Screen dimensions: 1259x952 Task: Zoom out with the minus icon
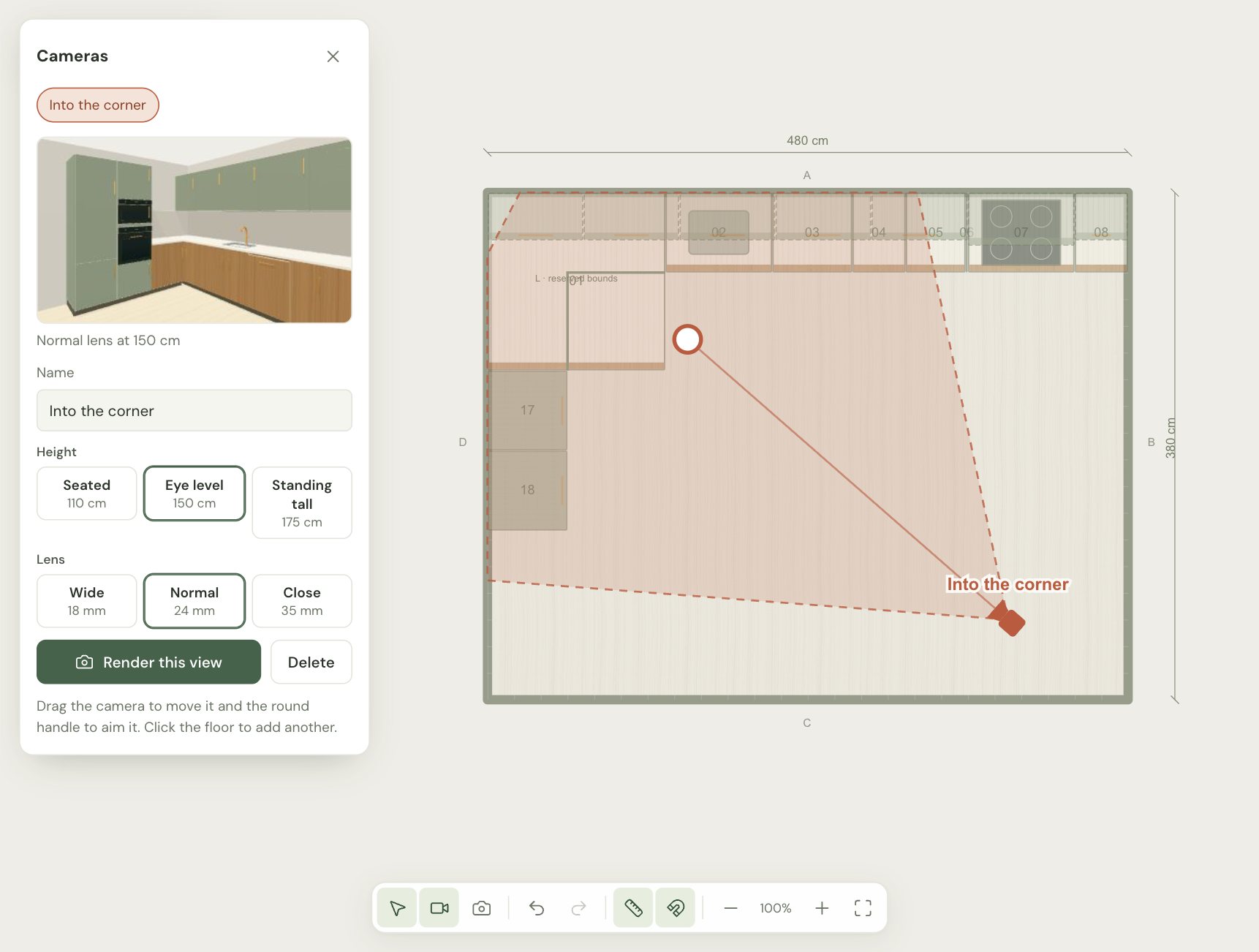(x=730, y=907)
